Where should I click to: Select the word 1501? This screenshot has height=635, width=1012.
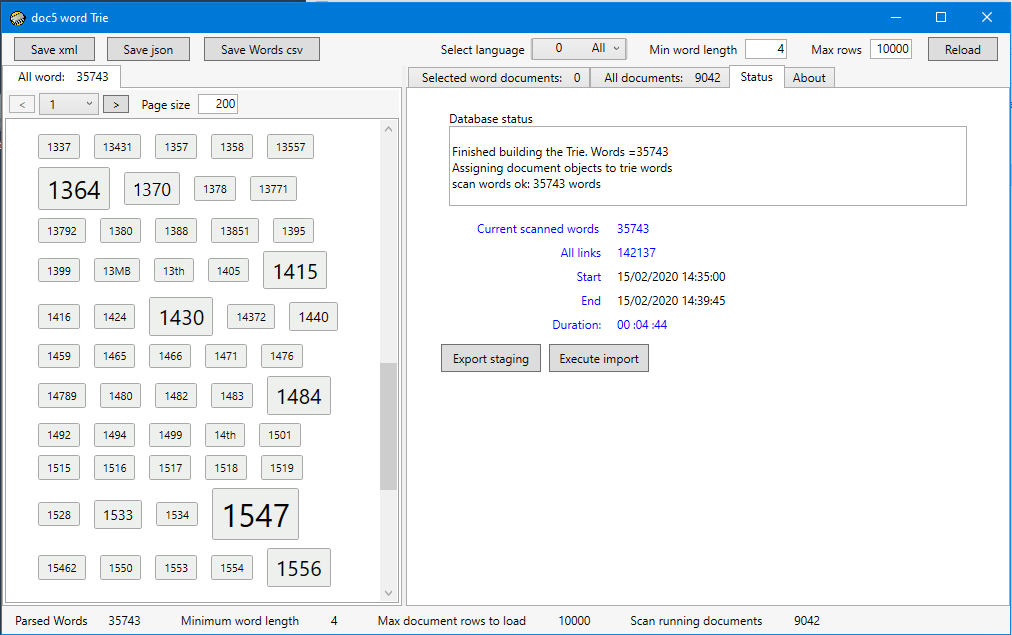tap(279, 435)
